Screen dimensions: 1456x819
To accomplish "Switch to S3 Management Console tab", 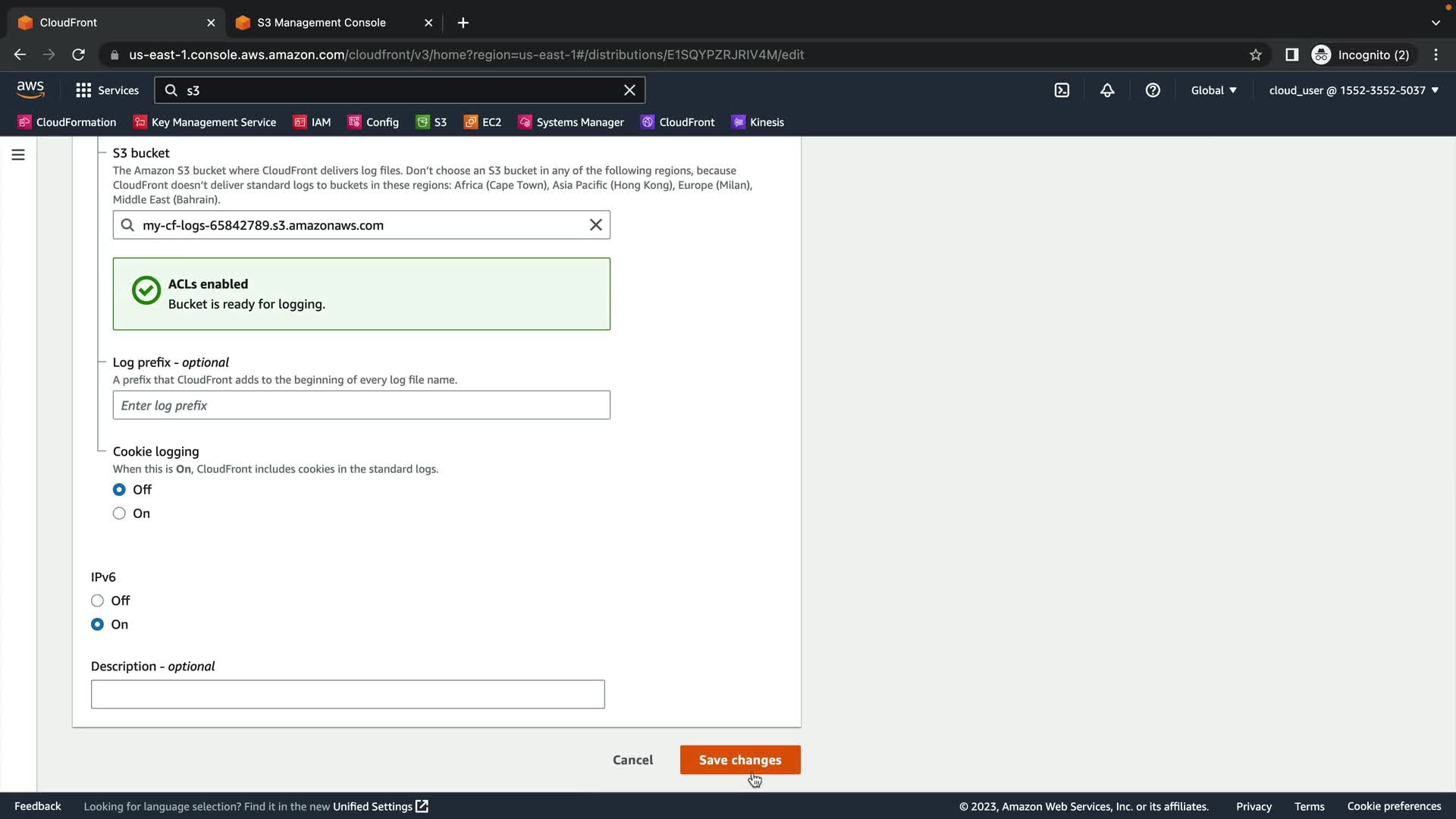I will point(322,23).
